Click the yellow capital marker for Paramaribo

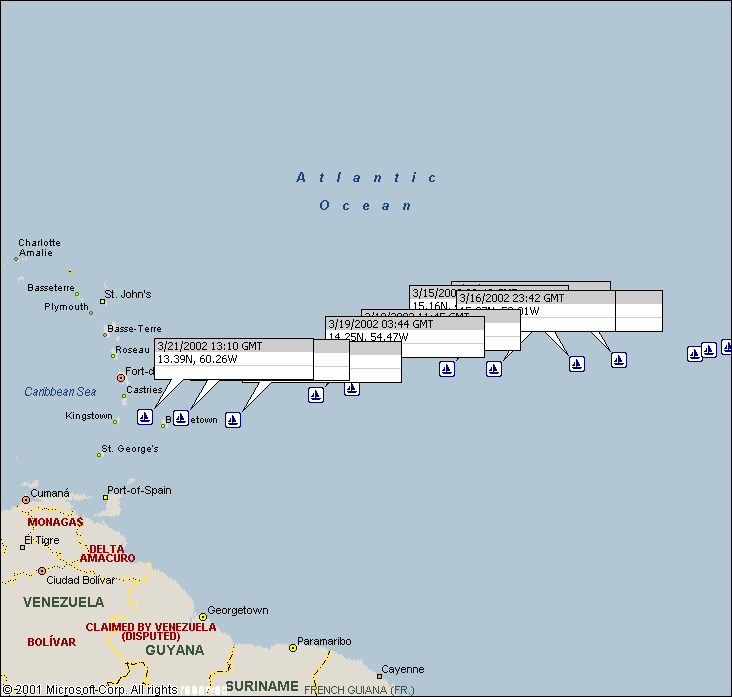click(x=293, y=648)
